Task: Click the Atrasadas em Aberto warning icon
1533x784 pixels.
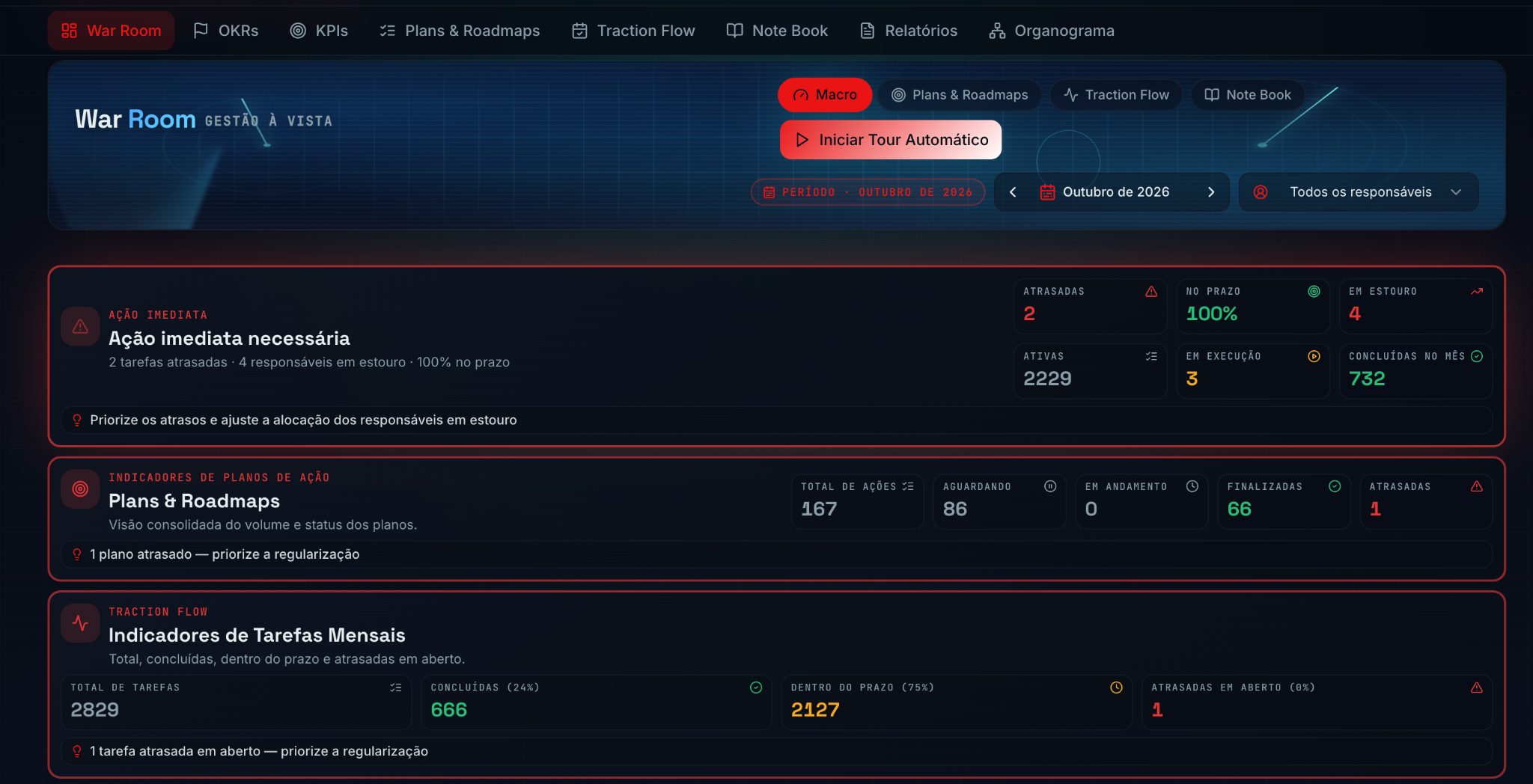Action: pyautogui.click(x=1477, y=688)
